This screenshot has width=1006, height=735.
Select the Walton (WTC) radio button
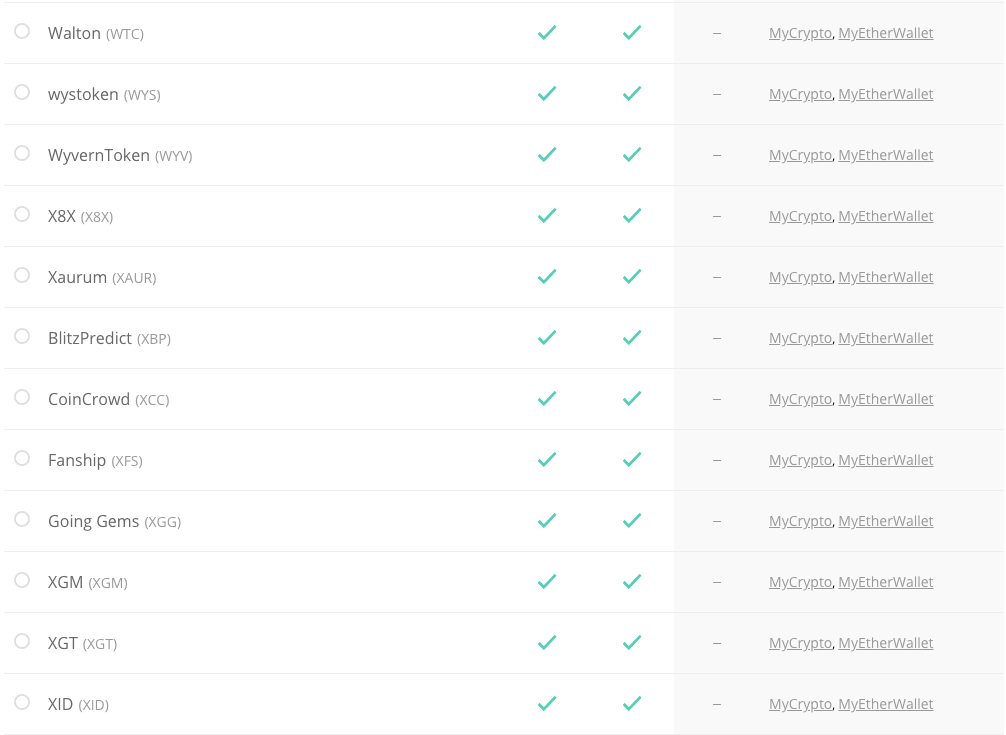pyautogui.click(x=22, y=31)
